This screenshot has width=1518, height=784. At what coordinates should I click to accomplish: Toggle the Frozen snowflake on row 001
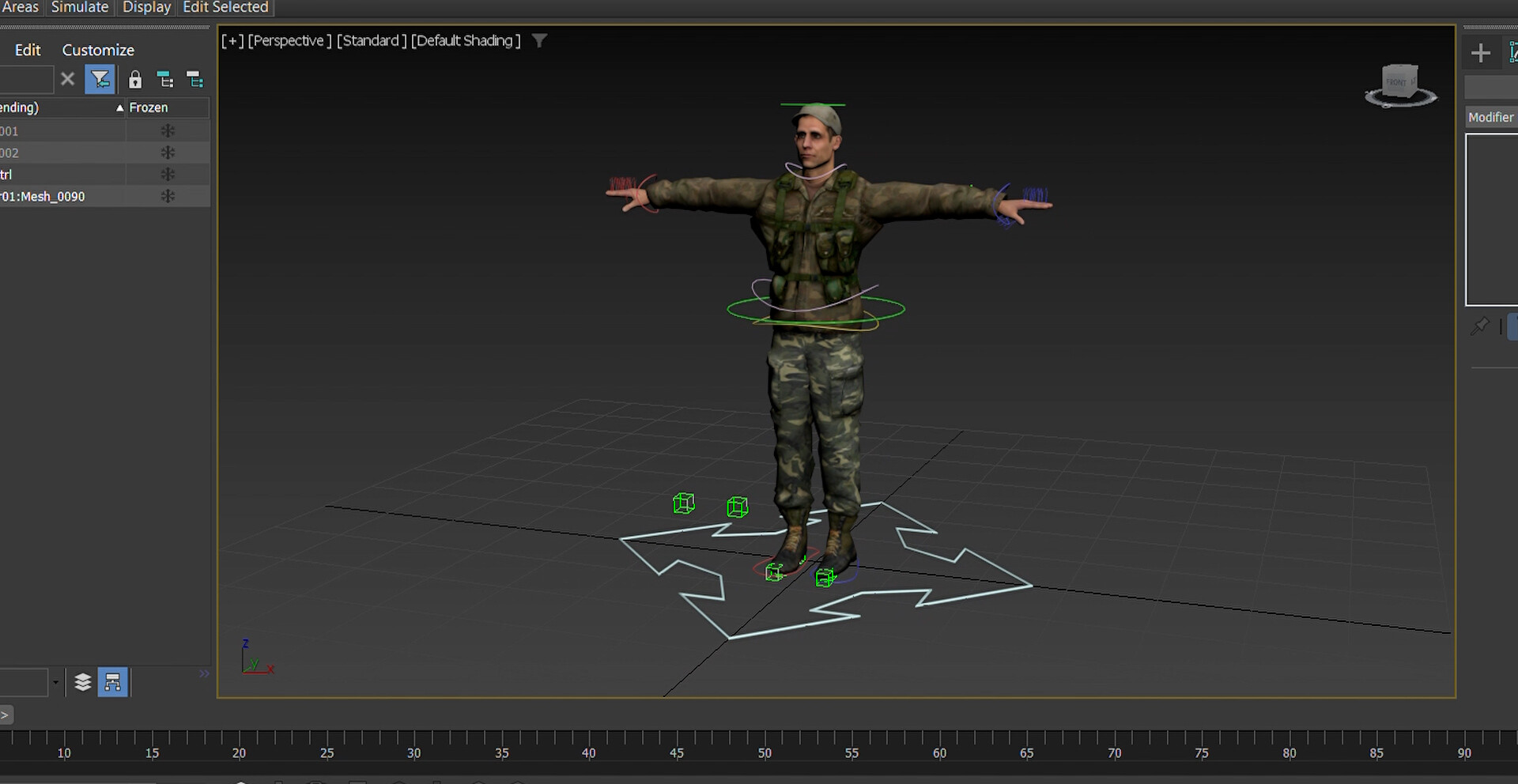coord(168,130)
